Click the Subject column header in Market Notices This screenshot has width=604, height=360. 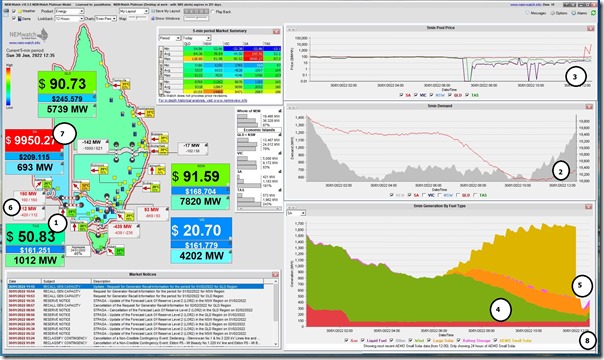click(66, 281)
